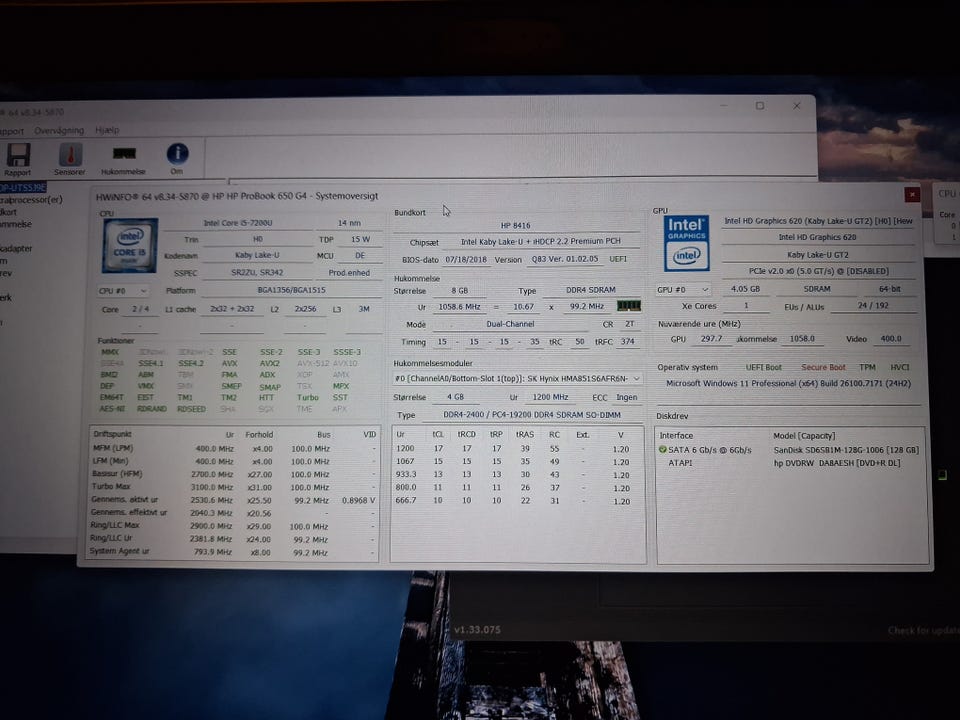960x720 pixels.
Task: Click the UEFI label next to BIOS version
Action: click(x=618, y=259)
